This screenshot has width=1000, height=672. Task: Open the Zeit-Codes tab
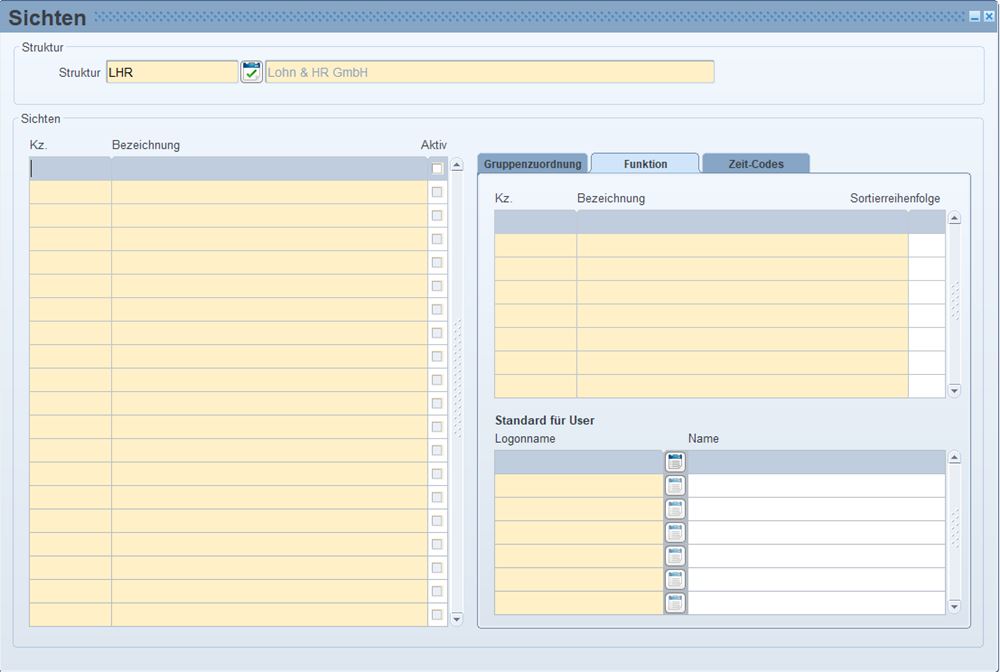click(x=755, y=164)
